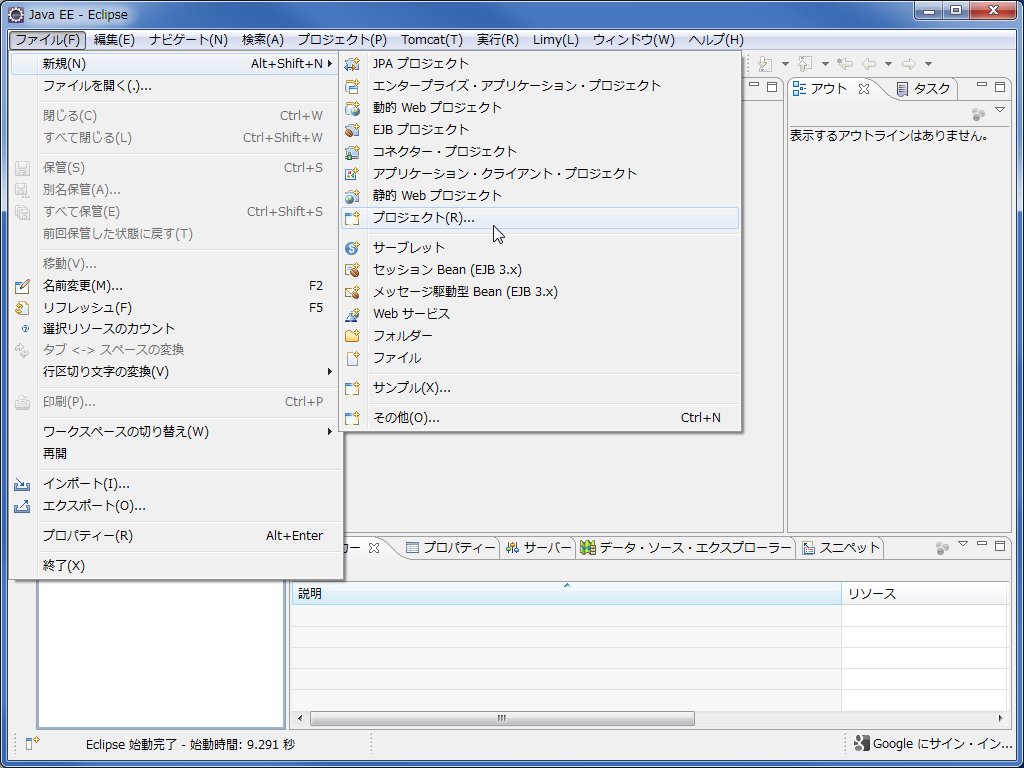The image size is (1024, 768).
Task: Click the エクスポート(O) icon
Action: [x=22, y=506]
